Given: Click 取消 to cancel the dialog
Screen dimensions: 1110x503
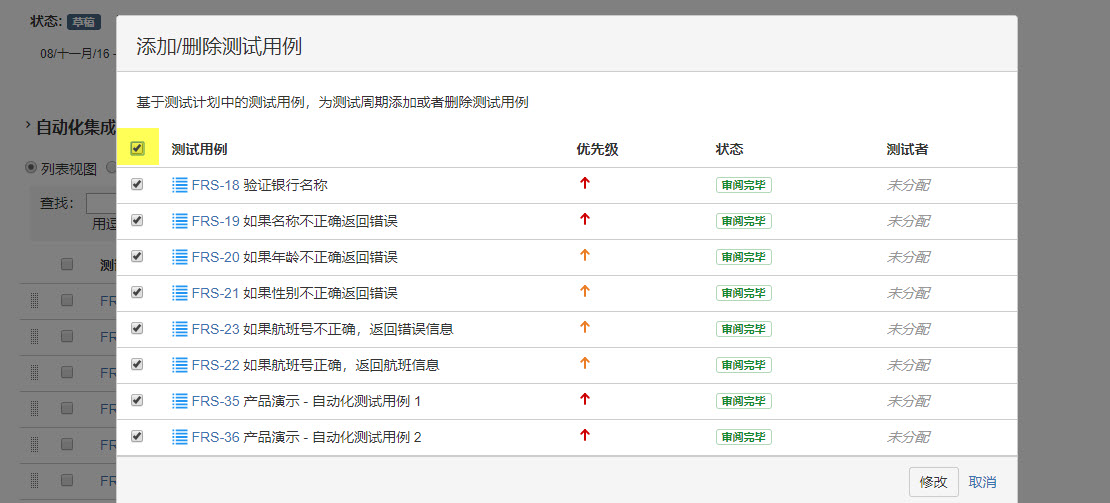Looking at the screenshot, I should (x=982, y=482).
